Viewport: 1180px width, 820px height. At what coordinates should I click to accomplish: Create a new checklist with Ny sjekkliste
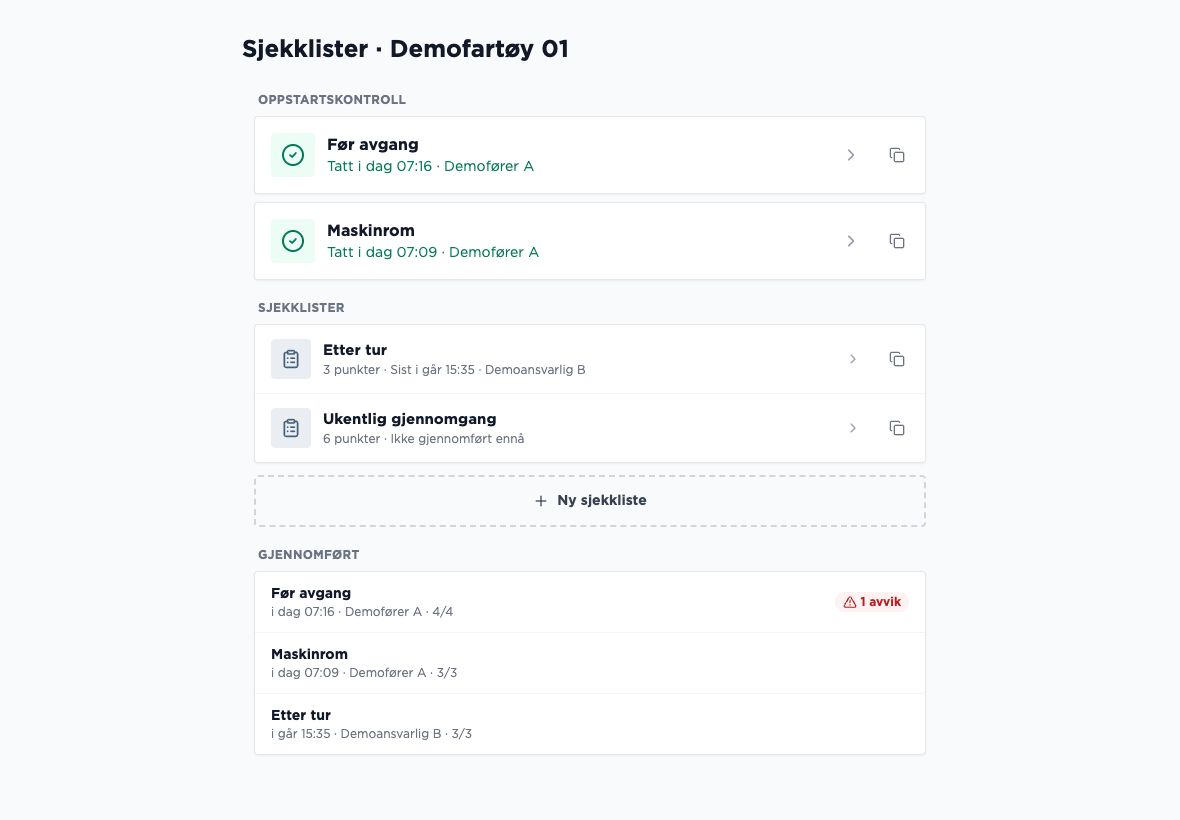click(590, 501)
